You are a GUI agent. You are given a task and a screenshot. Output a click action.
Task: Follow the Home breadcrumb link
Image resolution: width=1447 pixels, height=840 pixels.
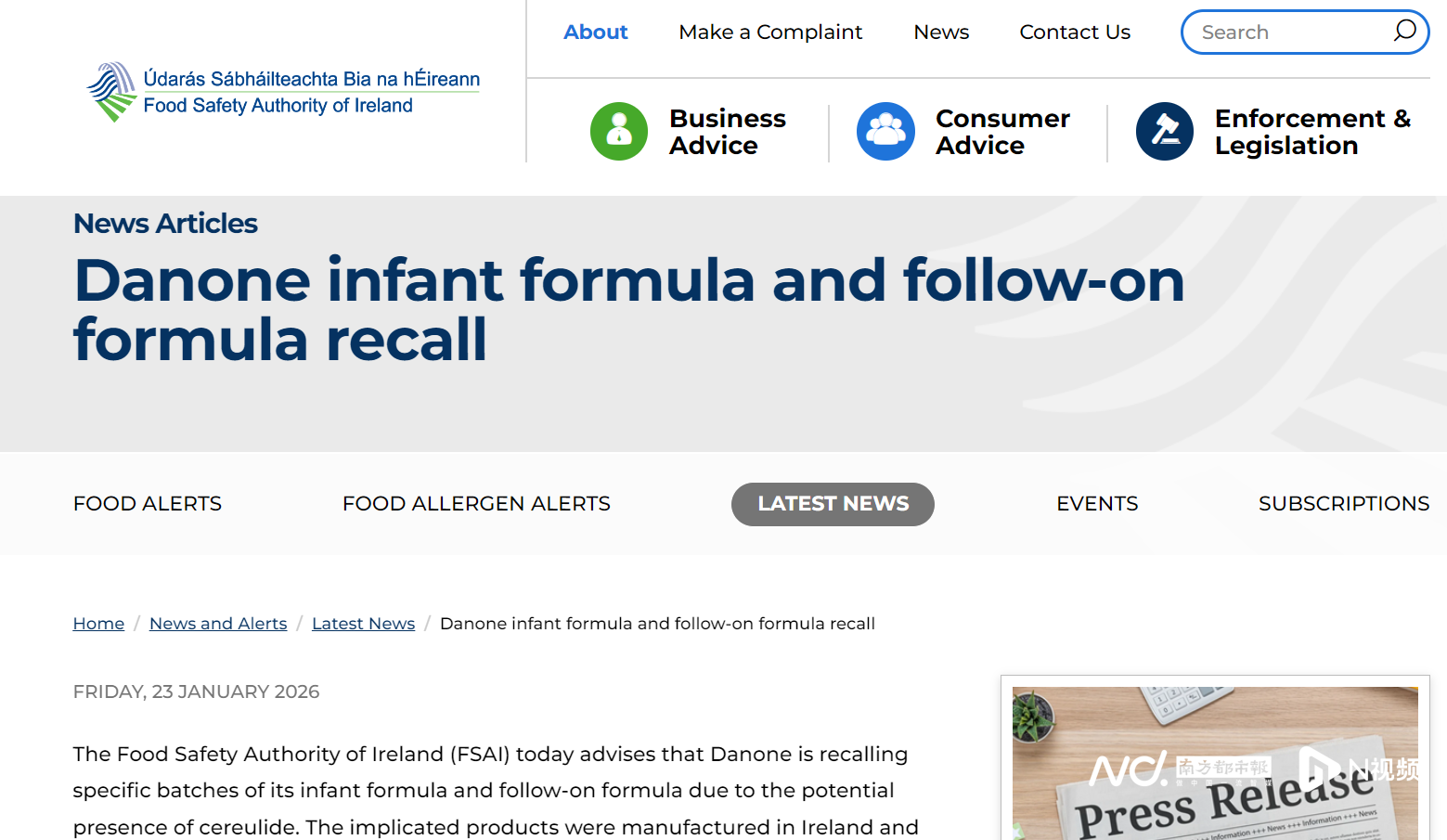pos(98,624)
